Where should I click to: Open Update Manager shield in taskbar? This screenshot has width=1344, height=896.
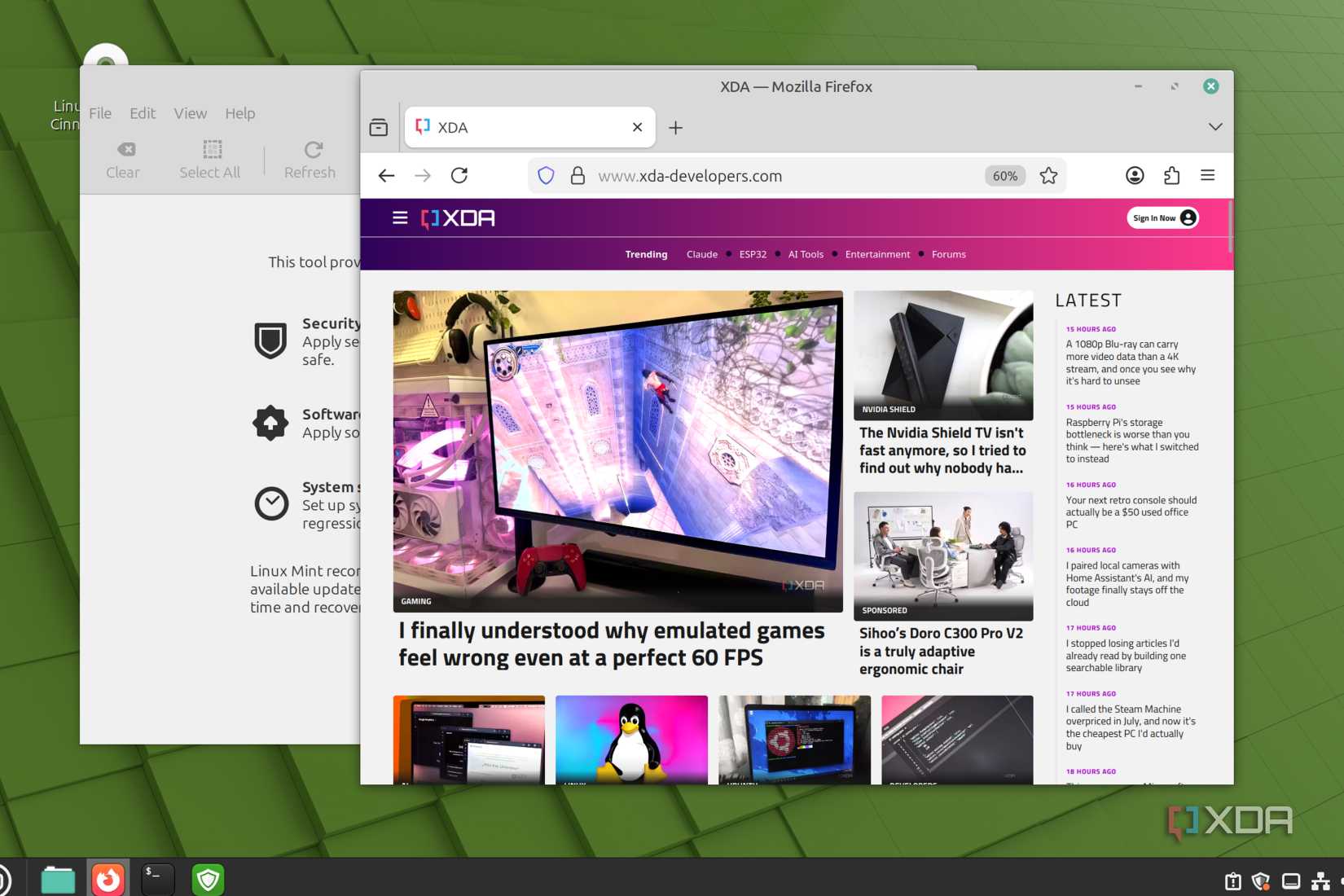(209, 880)
